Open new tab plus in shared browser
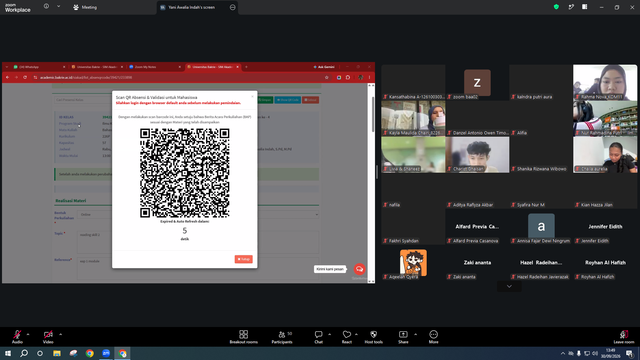Screen dimensions: 640x360 pyautogui.click(x=246, y=67)
